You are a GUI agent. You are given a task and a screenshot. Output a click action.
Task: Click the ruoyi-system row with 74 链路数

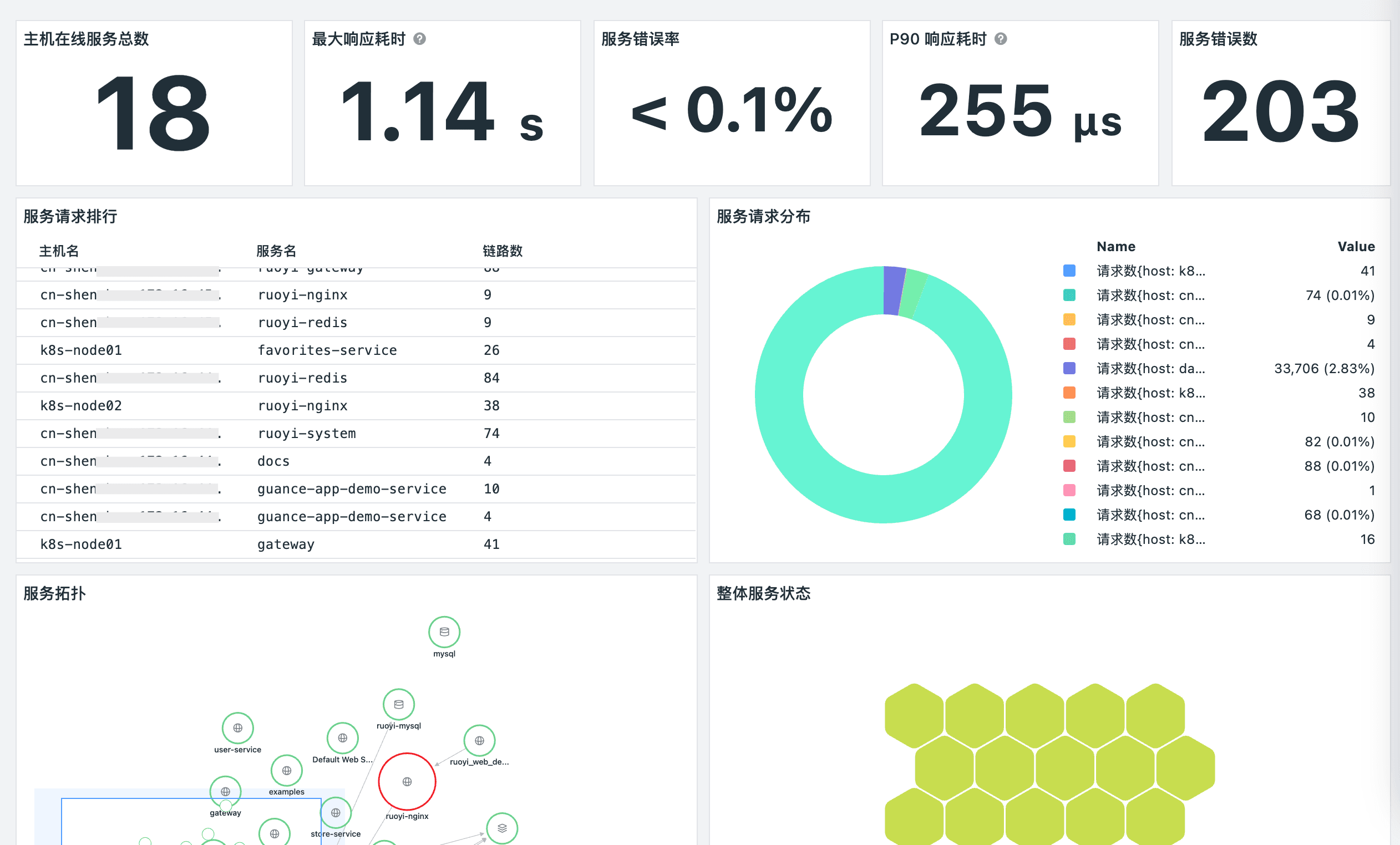tap(307, 433)
